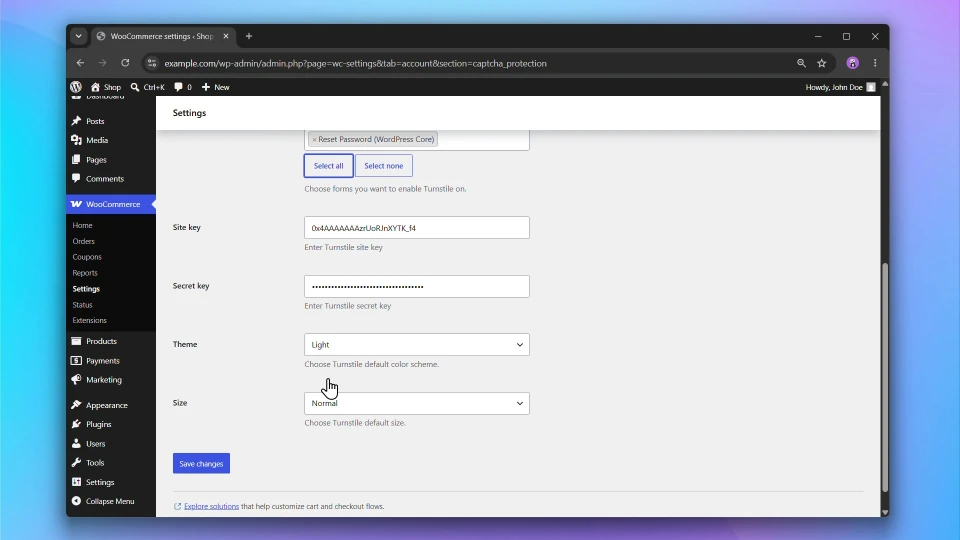960x540 pixels.
Task: Open WooCommerce Home submenu
Action: pyautogui.click(x=82, y=225)
